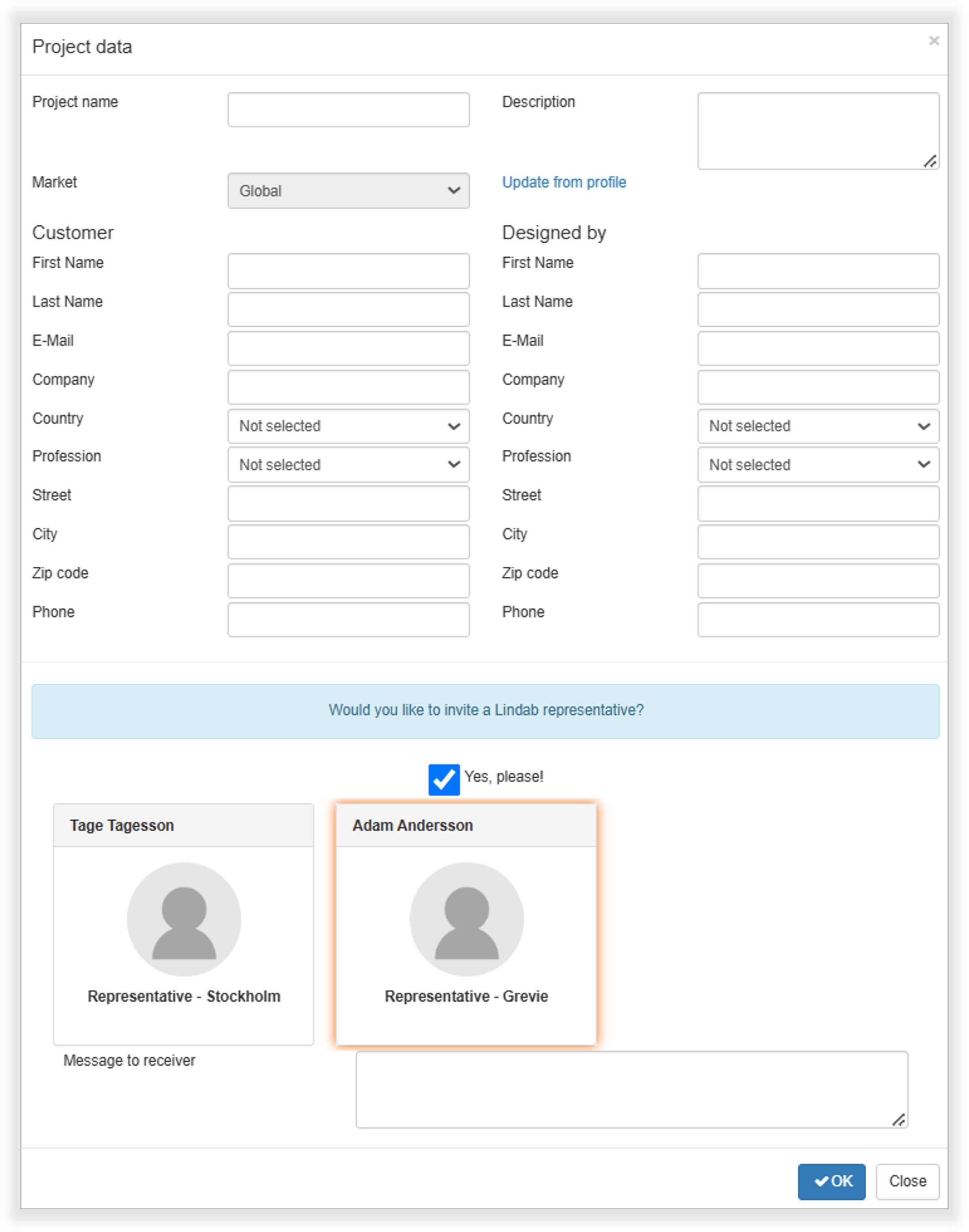Screen dimensions: 969x1232
Task: Confirm the form with OK
Action: tap(831, 1181)
